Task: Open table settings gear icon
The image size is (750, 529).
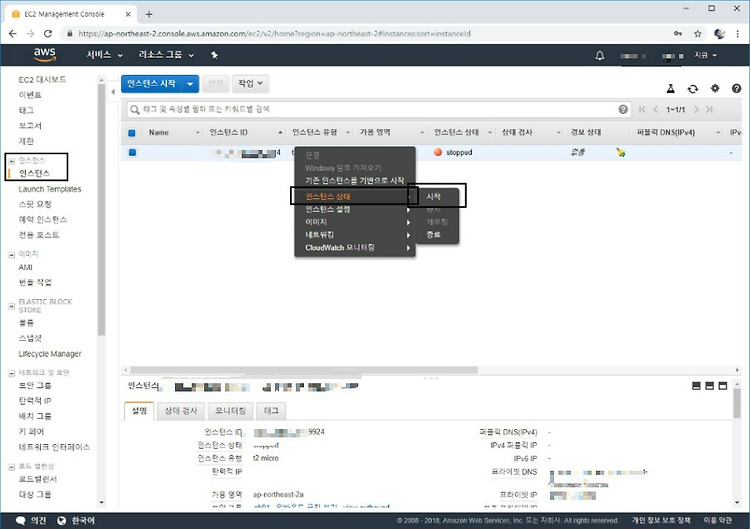Action: coord(715,88)
